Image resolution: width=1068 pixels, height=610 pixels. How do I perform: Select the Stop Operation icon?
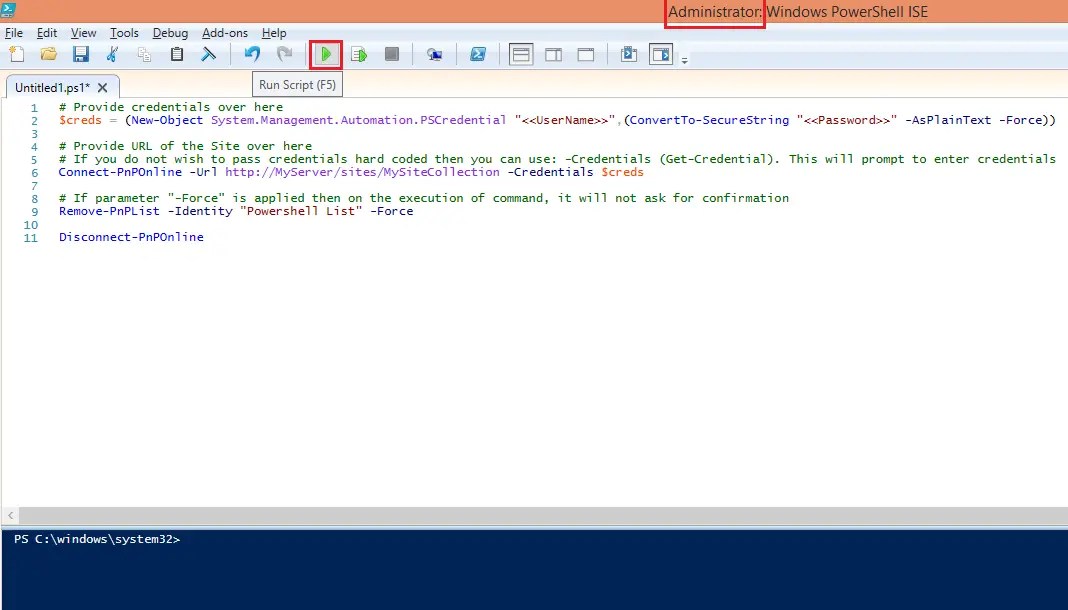coord(391,54)
